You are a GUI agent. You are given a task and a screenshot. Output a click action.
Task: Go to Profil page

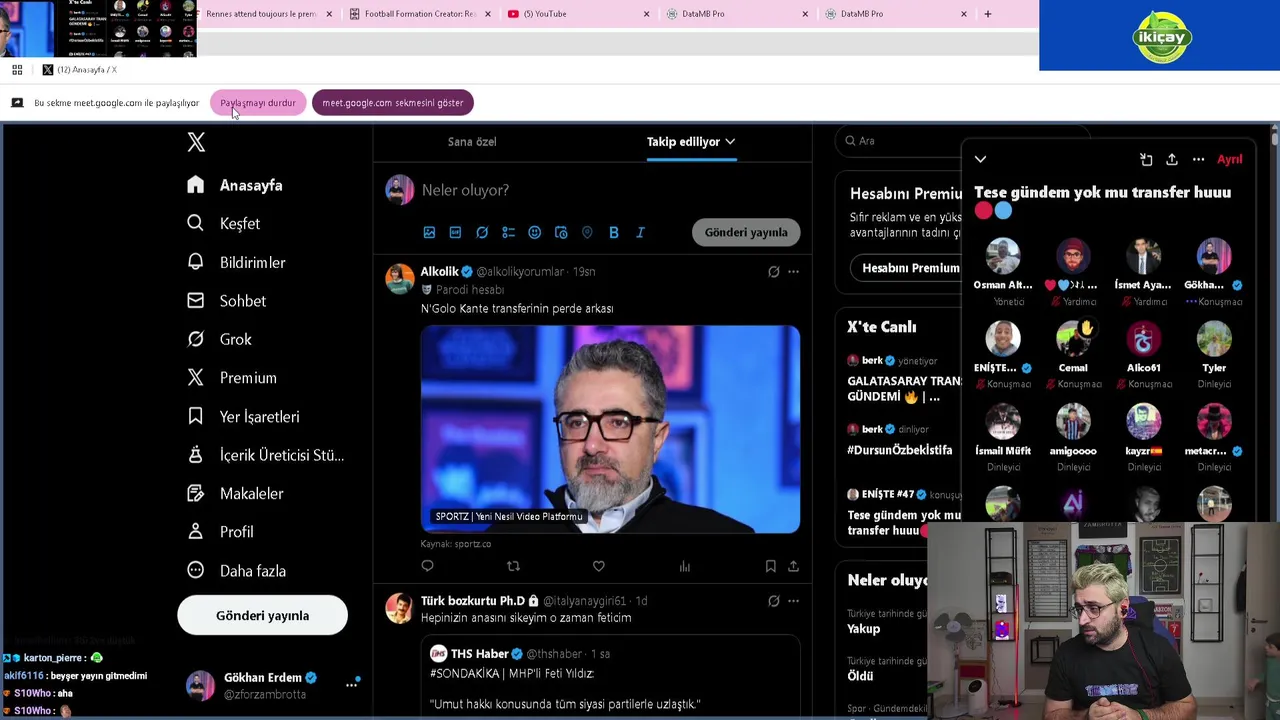[221, 532]
